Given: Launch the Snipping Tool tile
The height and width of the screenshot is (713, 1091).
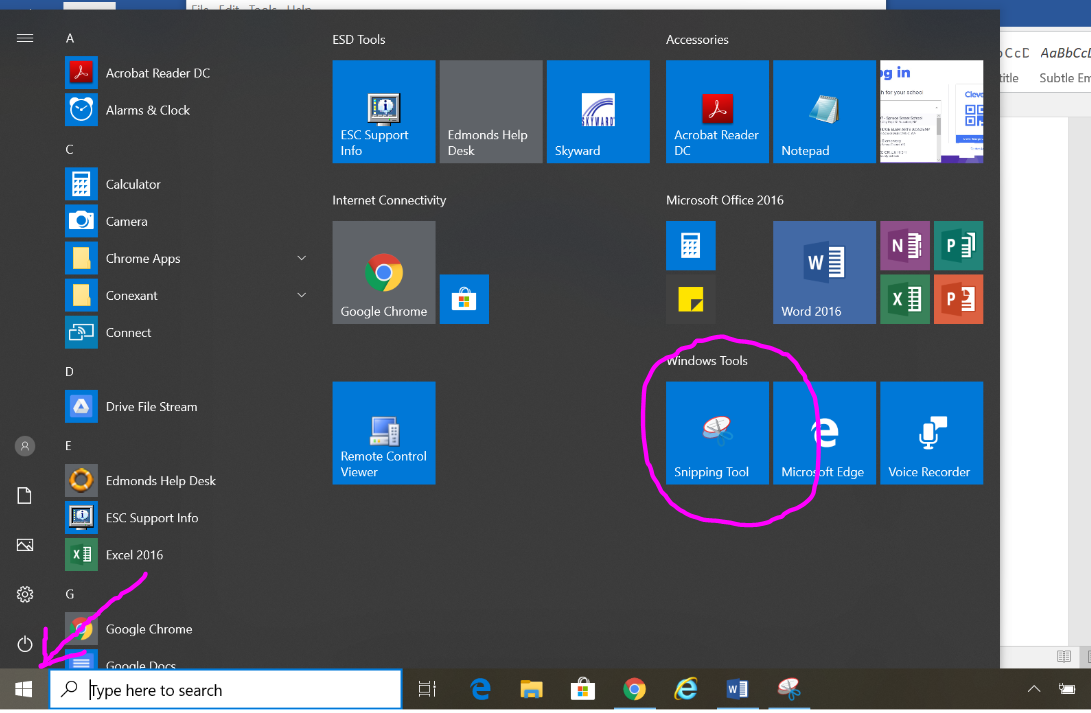Looking at the screenshot, I should click(717, 433).
